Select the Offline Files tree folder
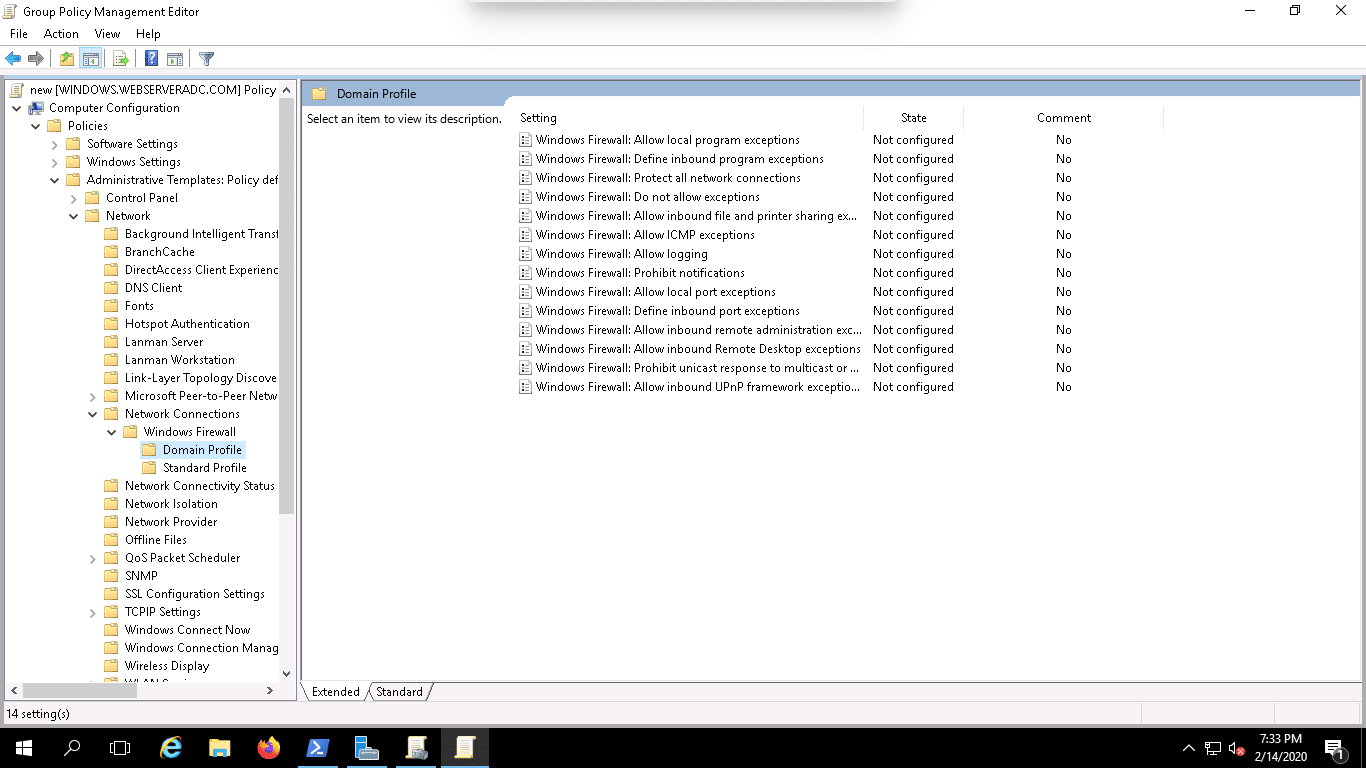1366x768 pixels. (x=156, y=540)
